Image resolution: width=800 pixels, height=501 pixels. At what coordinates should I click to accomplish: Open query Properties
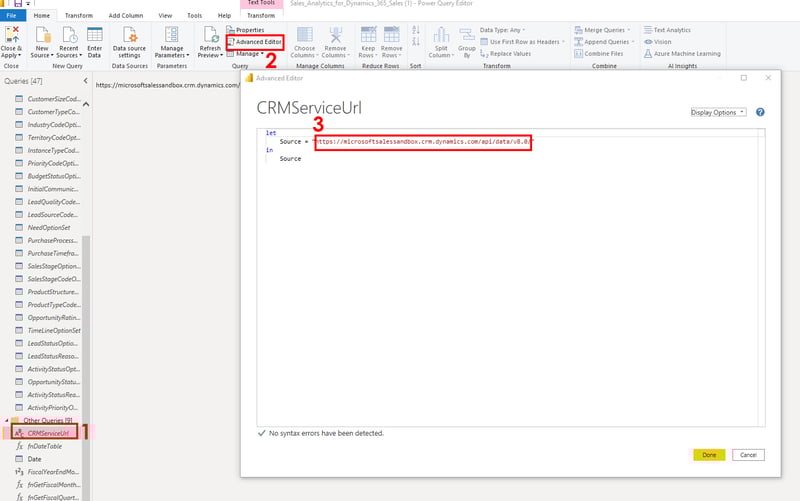tap(245, 30)
